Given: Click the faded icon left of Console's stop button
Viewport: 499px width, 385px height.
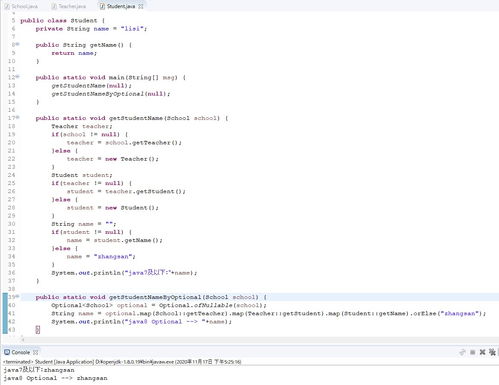Looking at the screenshot, I should 462,352.
